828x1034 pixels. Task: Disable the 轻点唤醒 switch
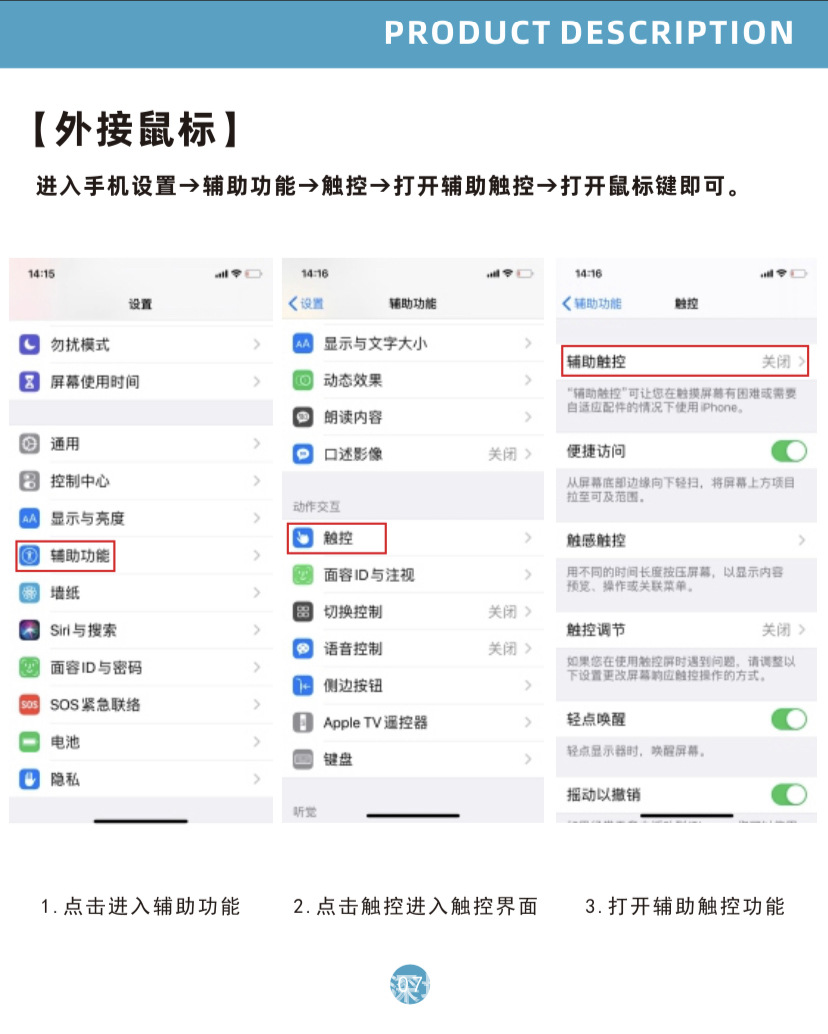tap(789, 719)
